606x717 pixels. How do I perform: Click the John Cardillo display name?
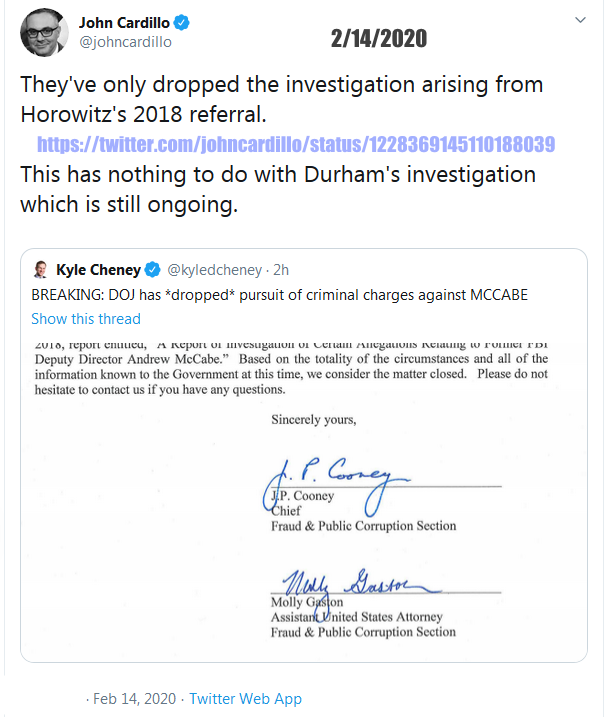coord(121,22)
